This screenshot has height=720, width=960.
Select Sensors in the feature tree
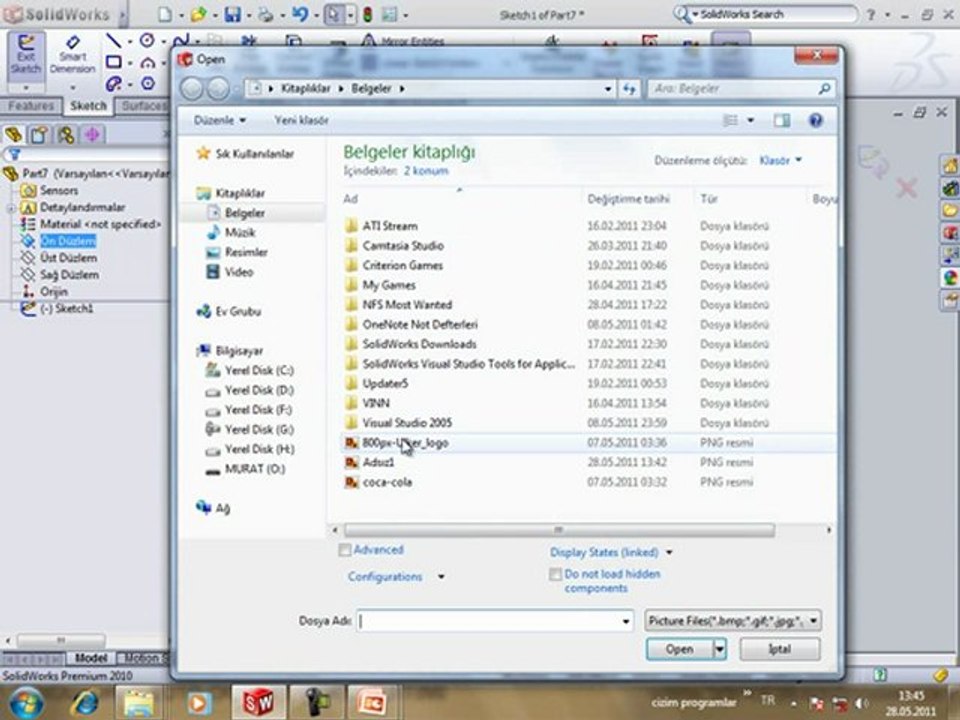coord(59,190)
